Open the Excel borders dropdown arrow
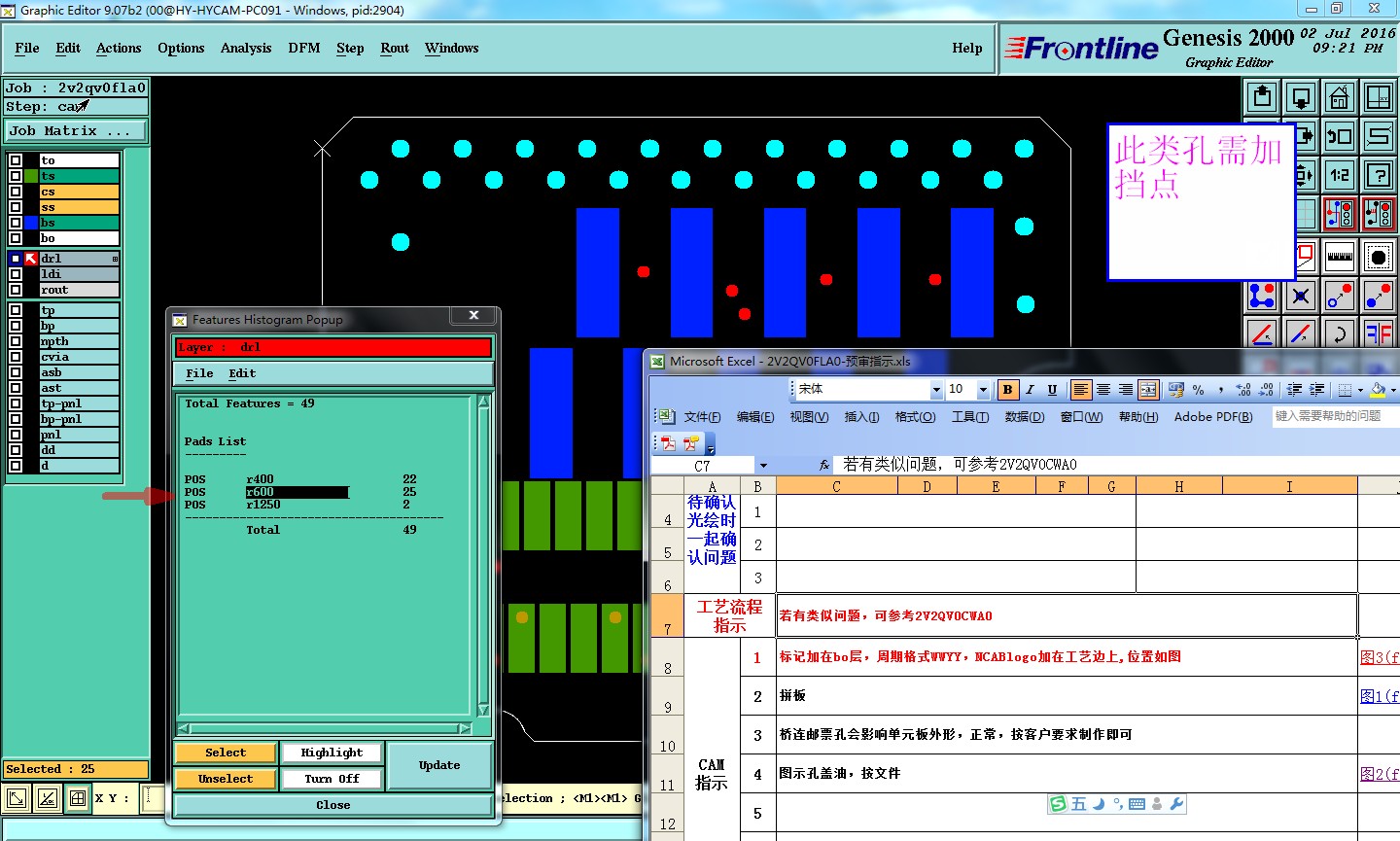This screenshot has width=1400, height=841. click(1361, 390)
